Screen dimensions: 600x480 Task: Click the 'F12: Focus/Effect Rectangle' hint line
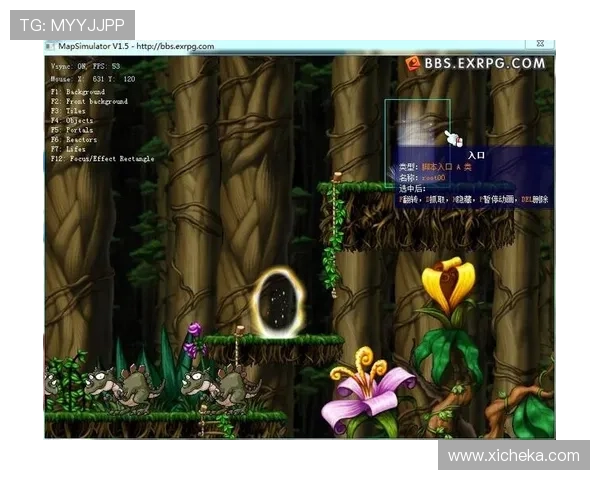point(103,159)
